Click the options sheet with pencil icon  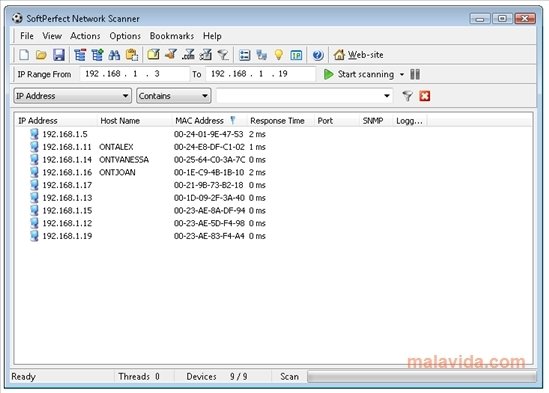coord(206,55)
